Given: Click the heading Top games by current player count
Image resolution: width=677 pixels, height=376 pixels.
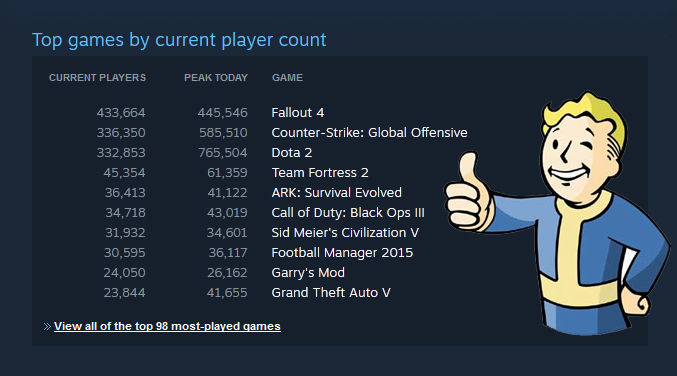Looking at the screenshot, I should pyautogui.click(x=179, y=40).
